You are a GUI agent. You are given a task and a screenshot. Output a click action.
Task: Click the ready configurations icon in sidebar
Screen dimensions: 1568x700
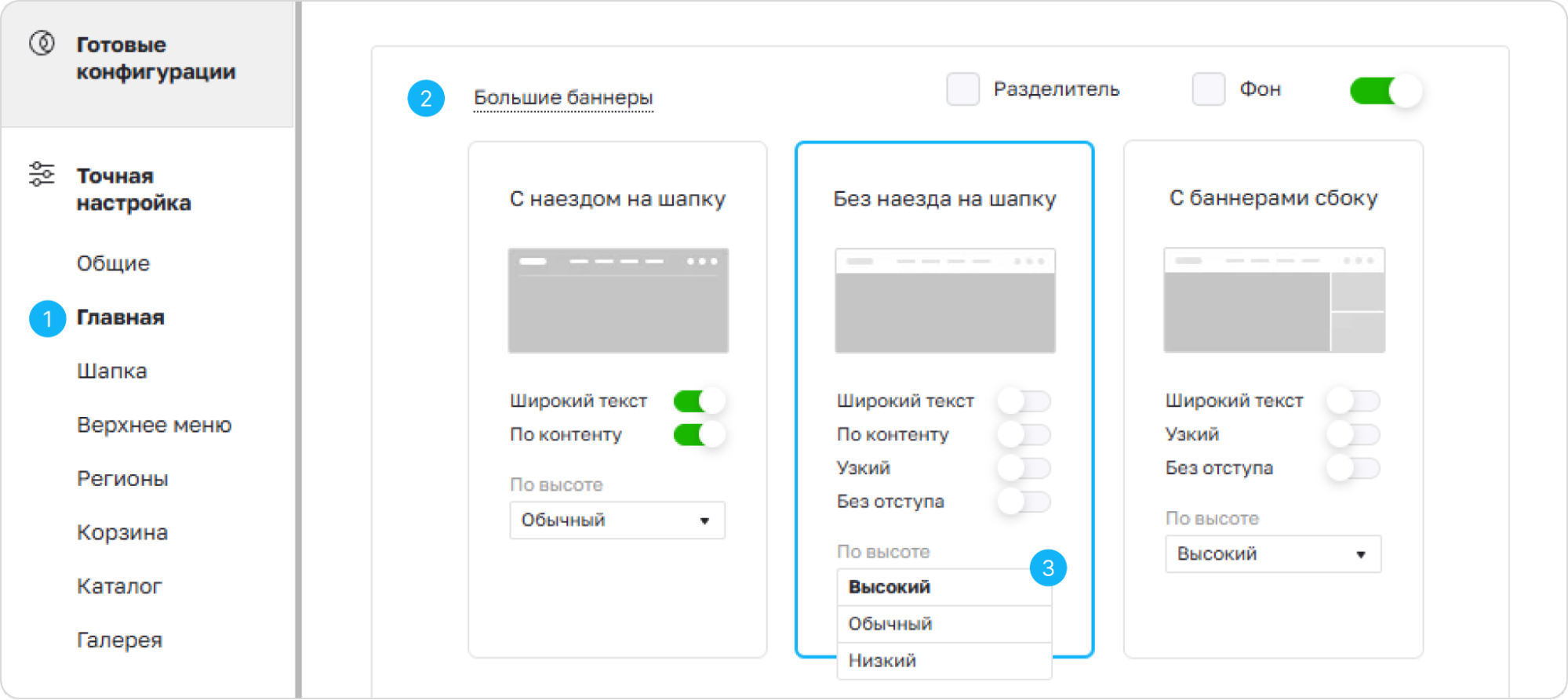pos(42,42)
